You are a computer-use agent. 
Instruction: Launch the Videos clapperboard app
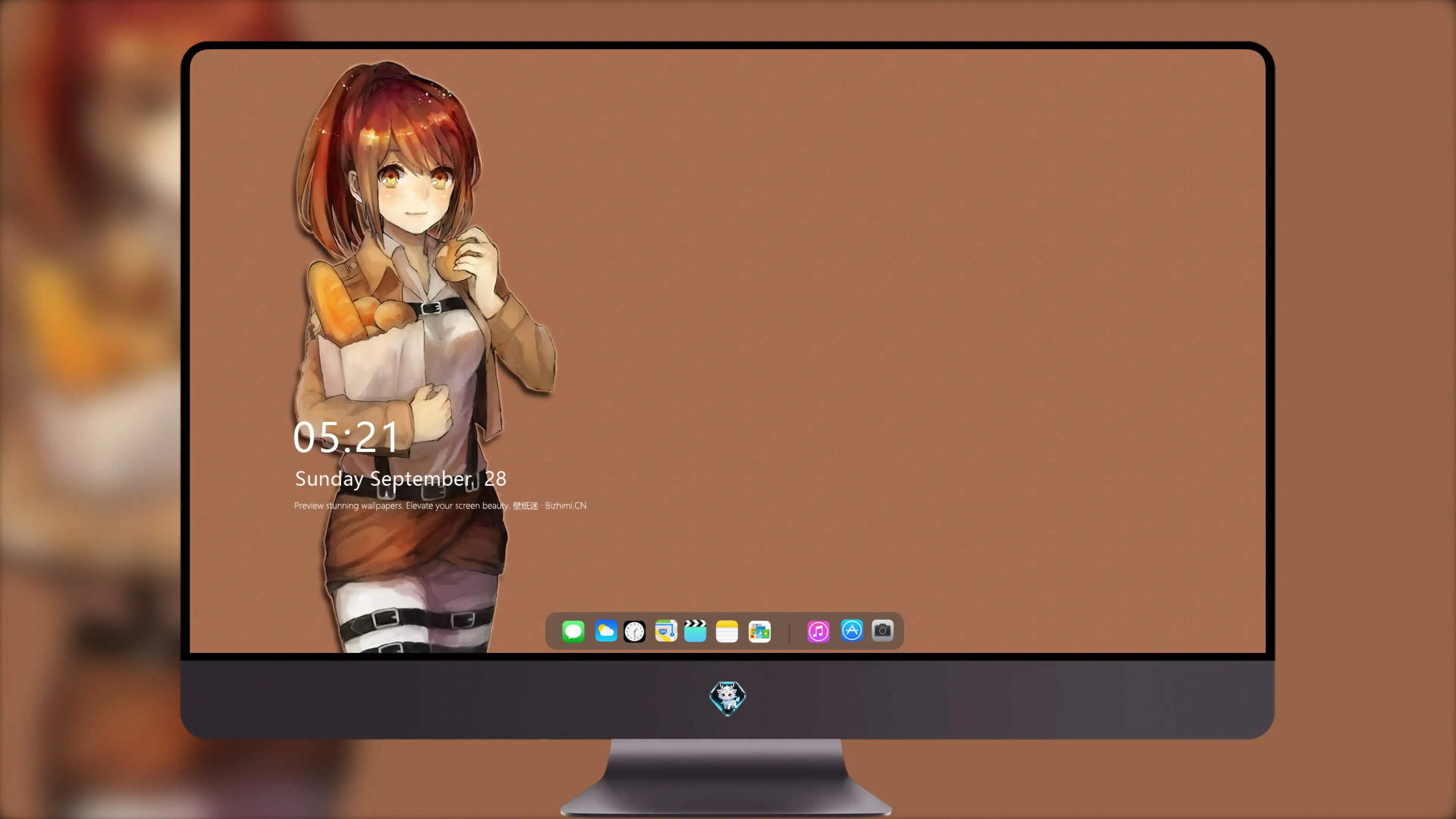[x=695, y=631]
